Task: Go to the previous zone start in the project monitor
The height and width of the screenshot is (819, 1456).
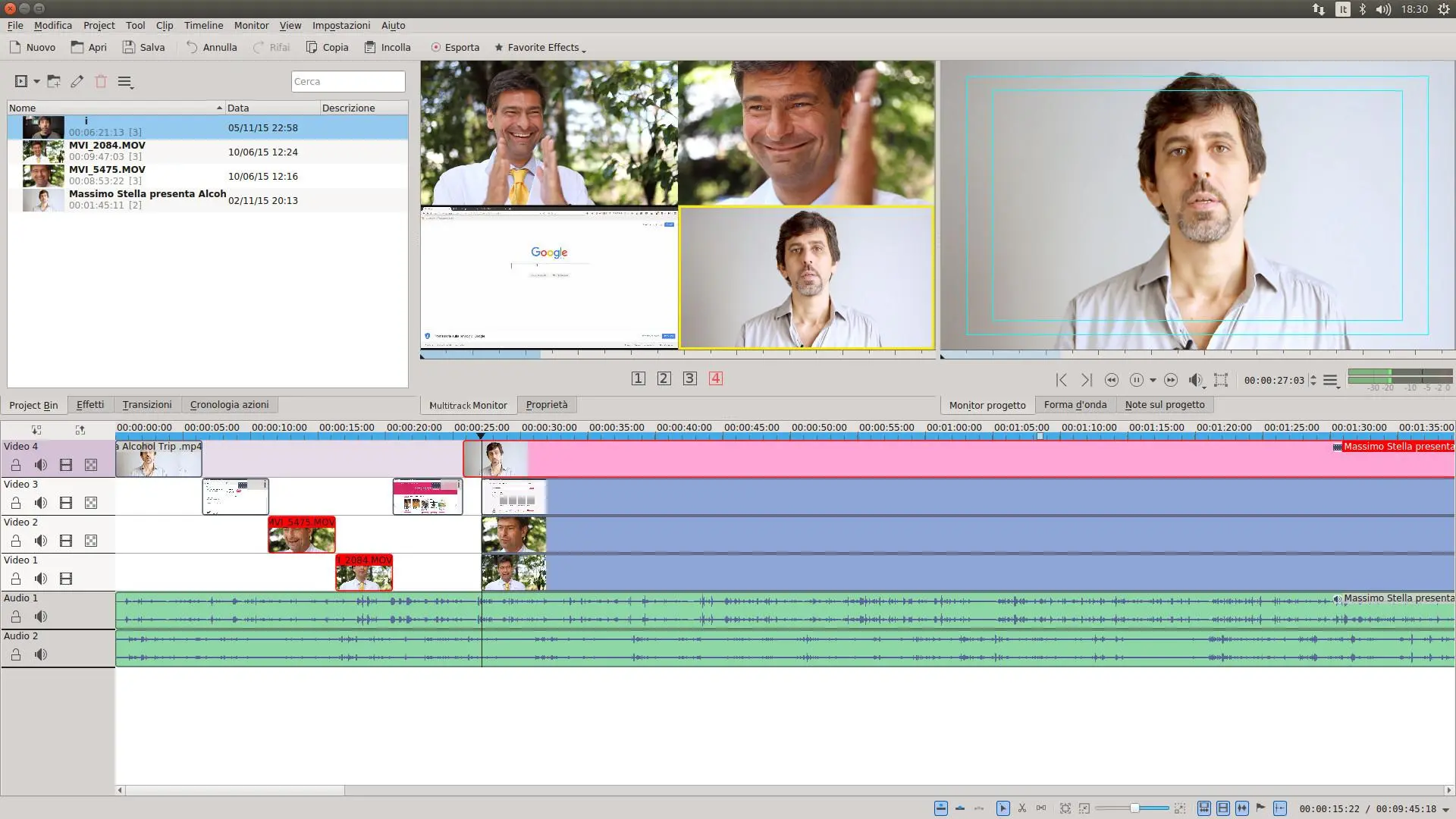Action: [1061, 380]
